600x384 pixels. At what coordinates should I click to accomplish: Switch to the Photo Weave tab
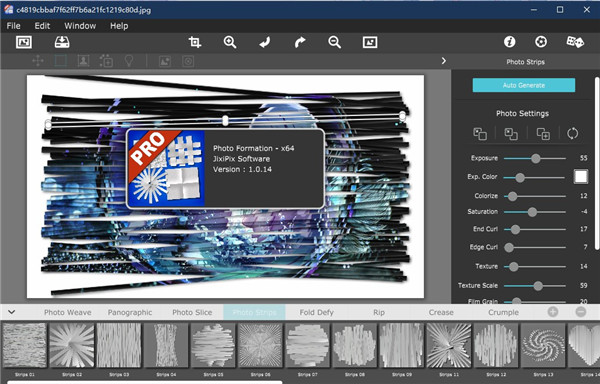point(68,312)
